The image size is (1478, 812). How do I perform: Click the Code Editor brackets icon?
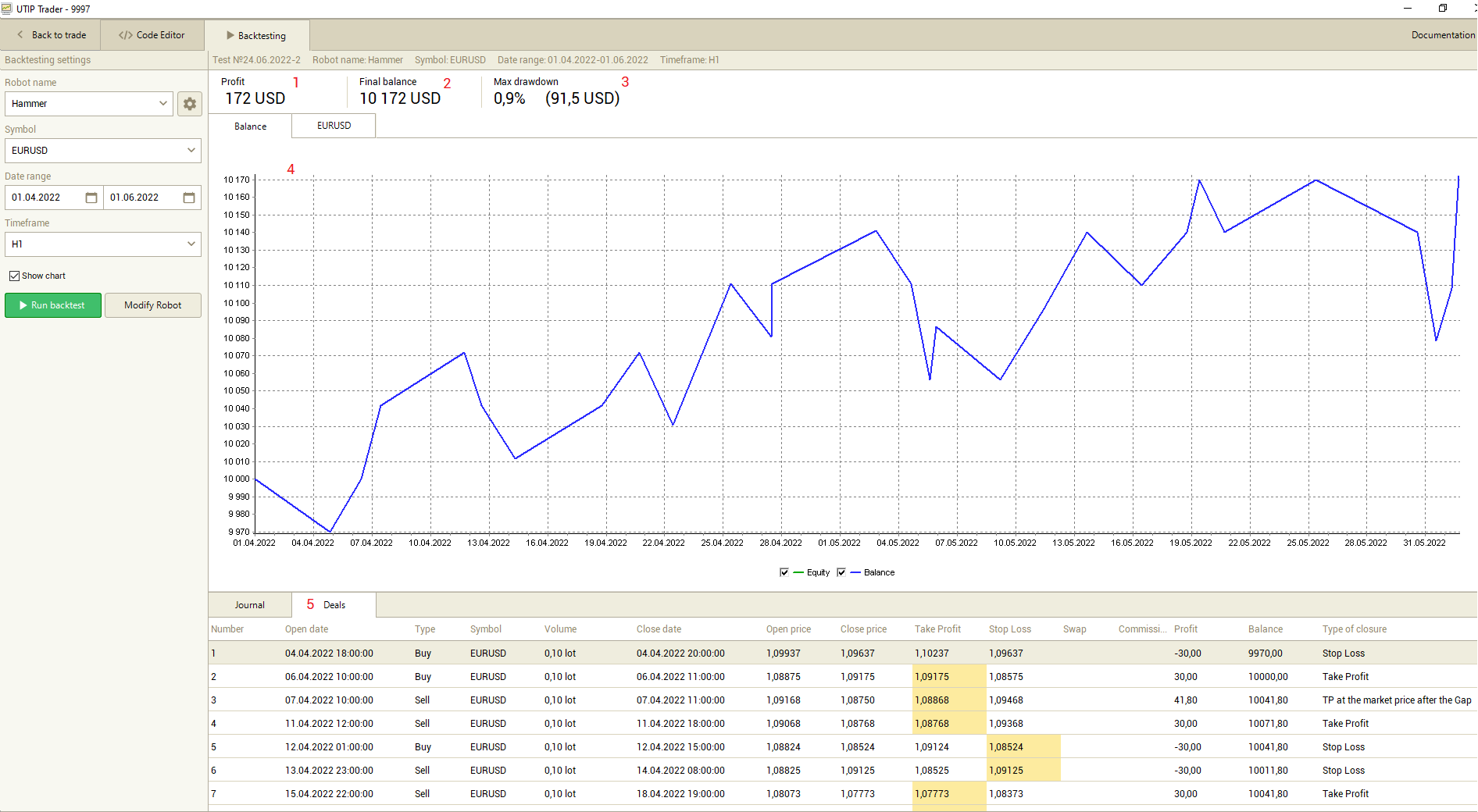tap(126, 35)
